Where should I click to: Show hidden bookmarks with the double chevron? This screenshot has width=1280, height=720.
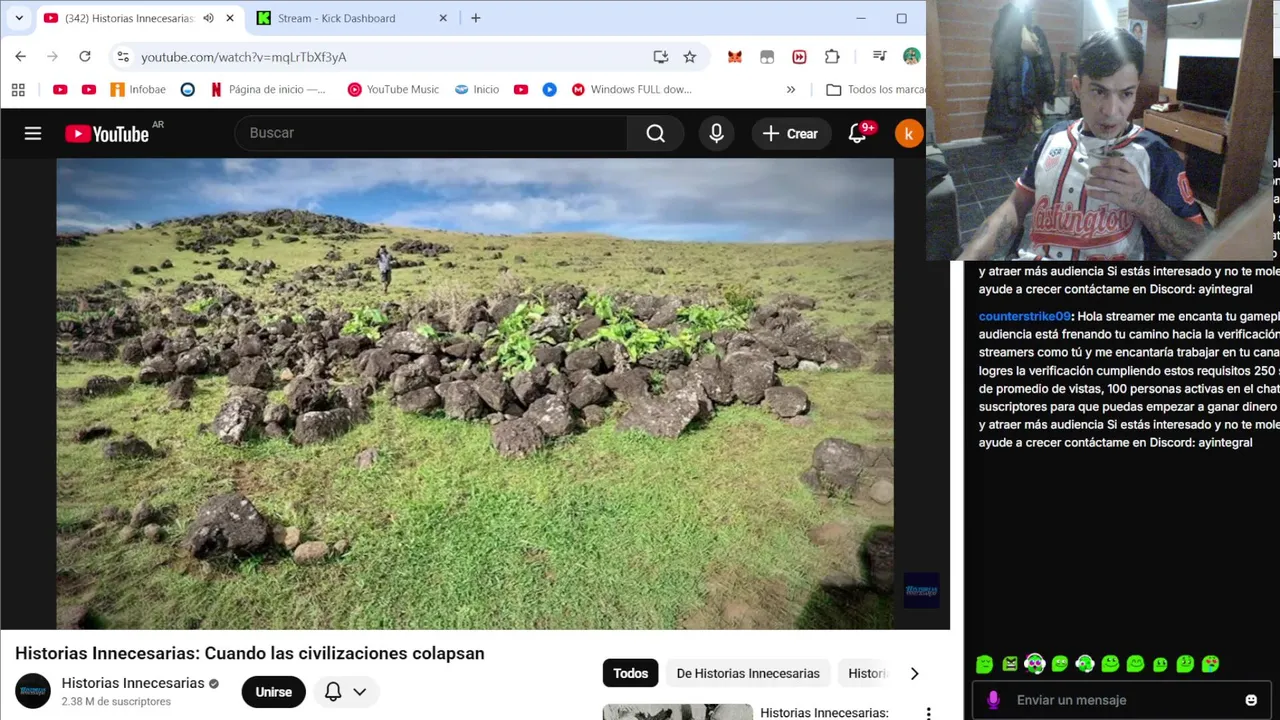click(x=791, y=89)
